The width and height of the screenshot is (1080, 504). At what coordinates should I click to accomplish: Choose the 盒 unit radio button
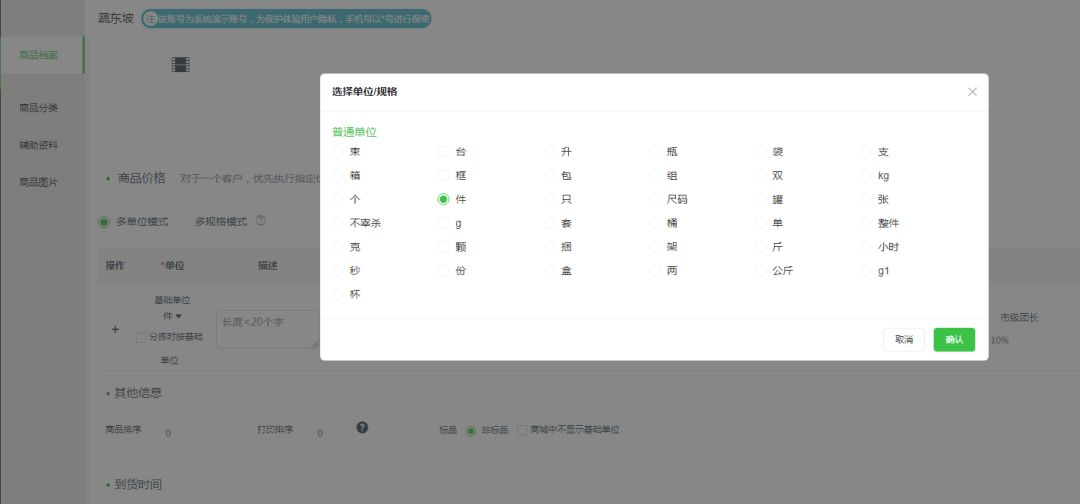pos(550,271)
